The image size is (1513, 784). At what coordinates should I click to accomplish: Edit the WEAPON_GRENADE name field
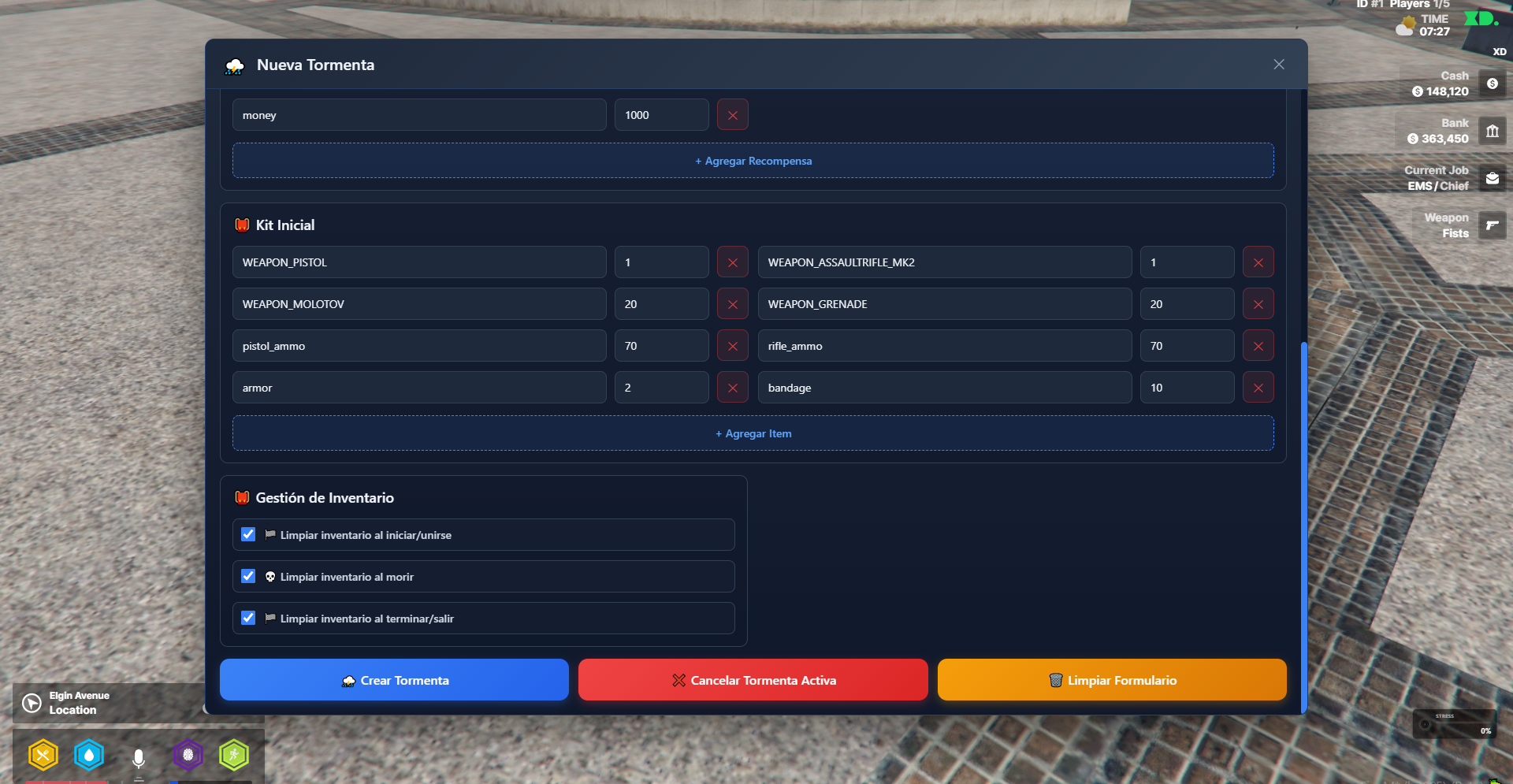[945, 304]
